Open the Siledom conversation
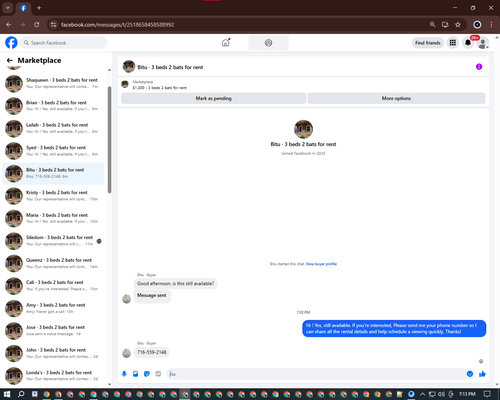The width and height of the screenshot is (500, 400). [53, 241]
